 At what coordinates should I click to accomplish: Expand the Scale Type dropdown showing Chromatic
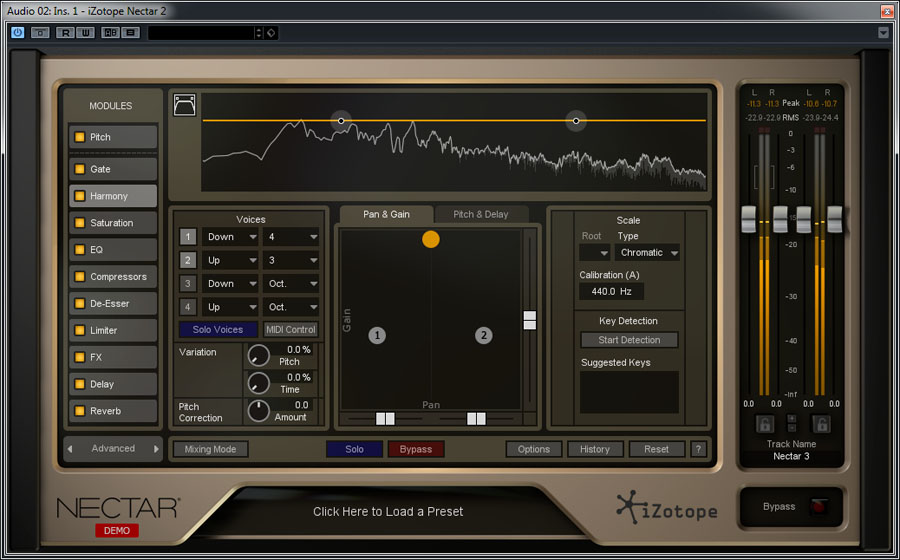point(647,253)
